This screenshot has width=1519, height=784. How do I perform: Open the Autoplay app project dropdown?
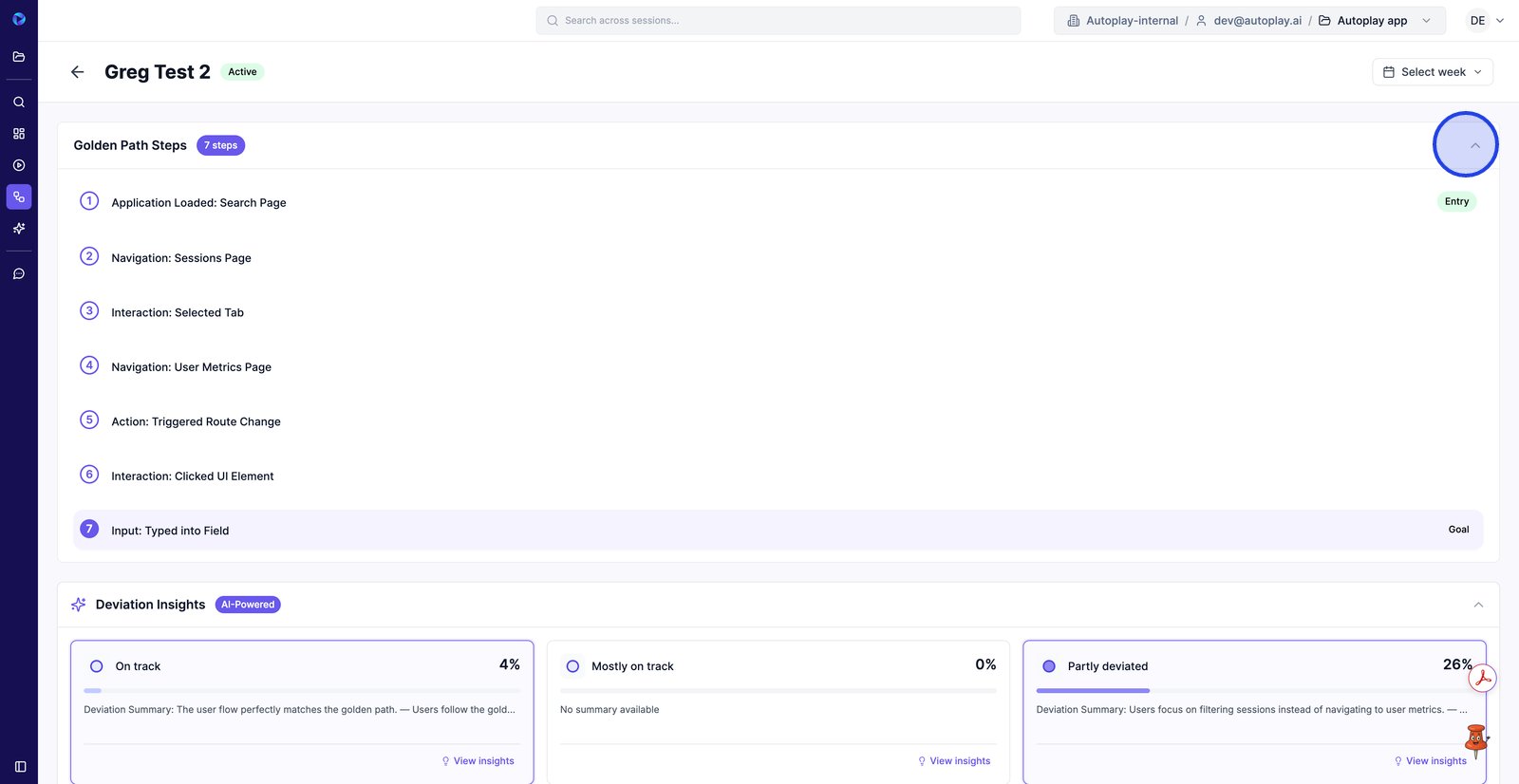(1375, 21)
